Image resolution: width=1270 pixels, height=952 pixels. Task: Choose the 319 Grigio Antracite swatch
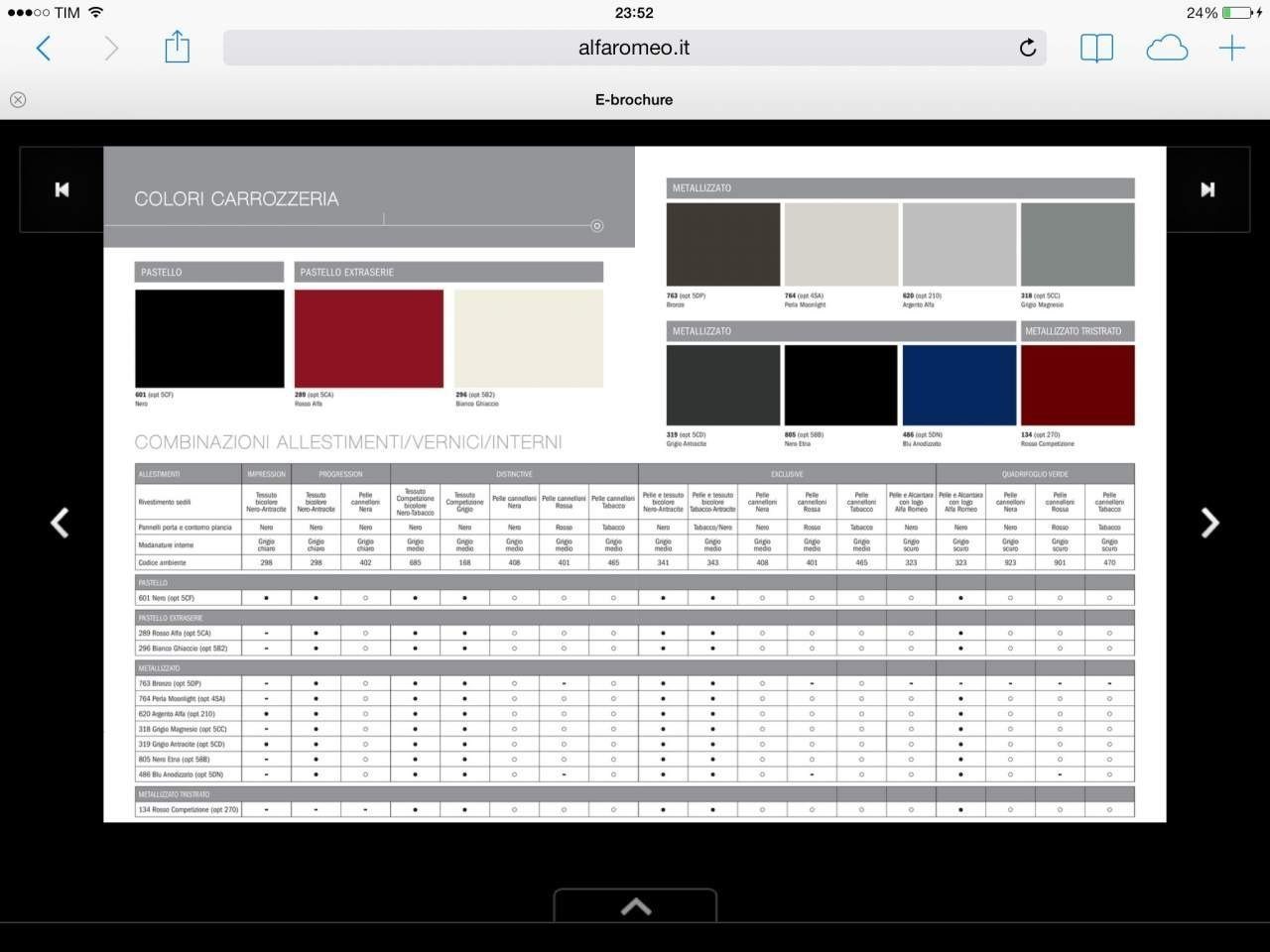coord(723,386)
